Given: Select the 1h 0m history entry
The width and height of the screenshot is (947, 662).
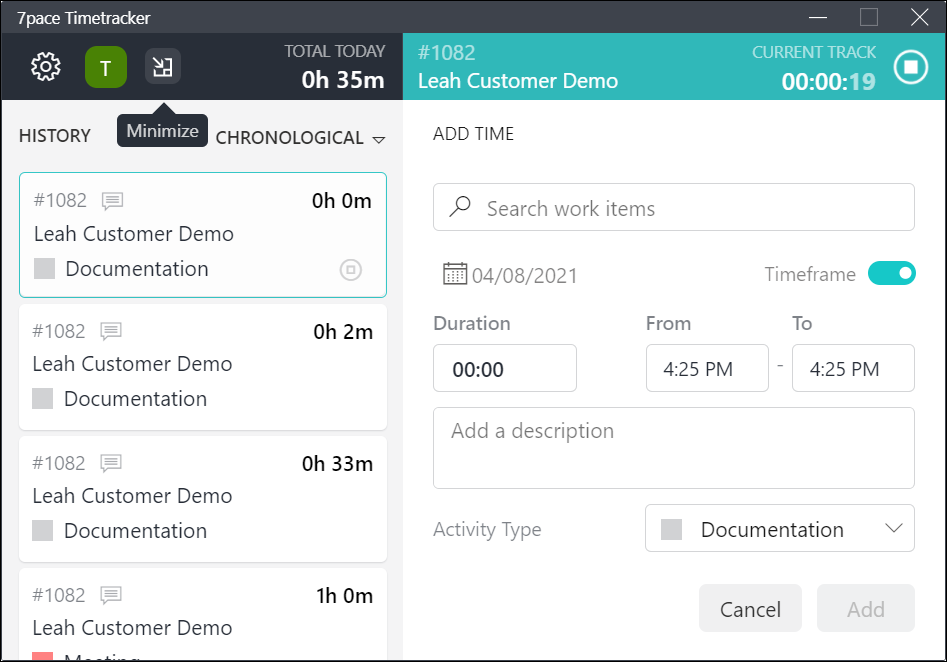Looking at the screenshot, I should click(x=203, y=614).
